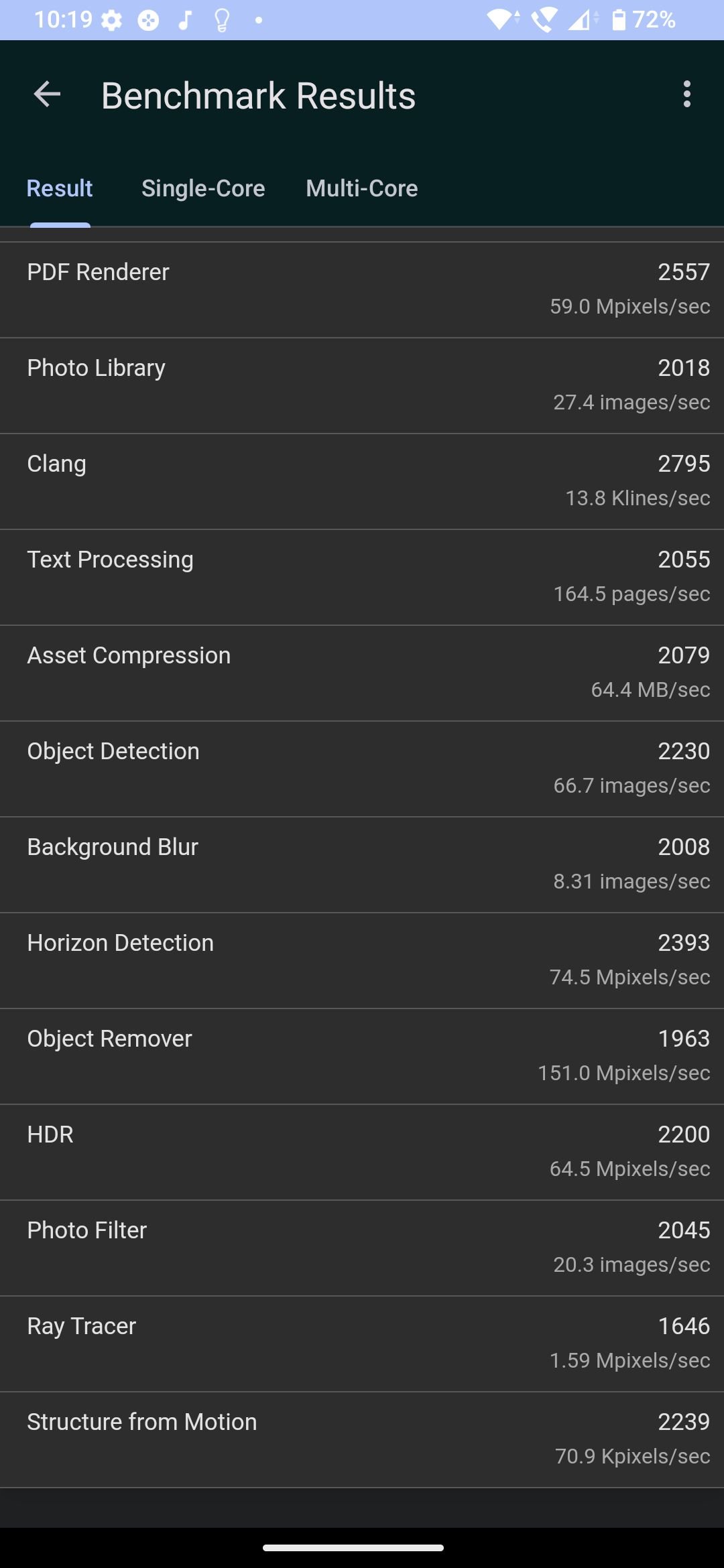Tap the Wi-Fi signal icon
724x1568 pixels.
pyautogui.click(x=503, y=20)
